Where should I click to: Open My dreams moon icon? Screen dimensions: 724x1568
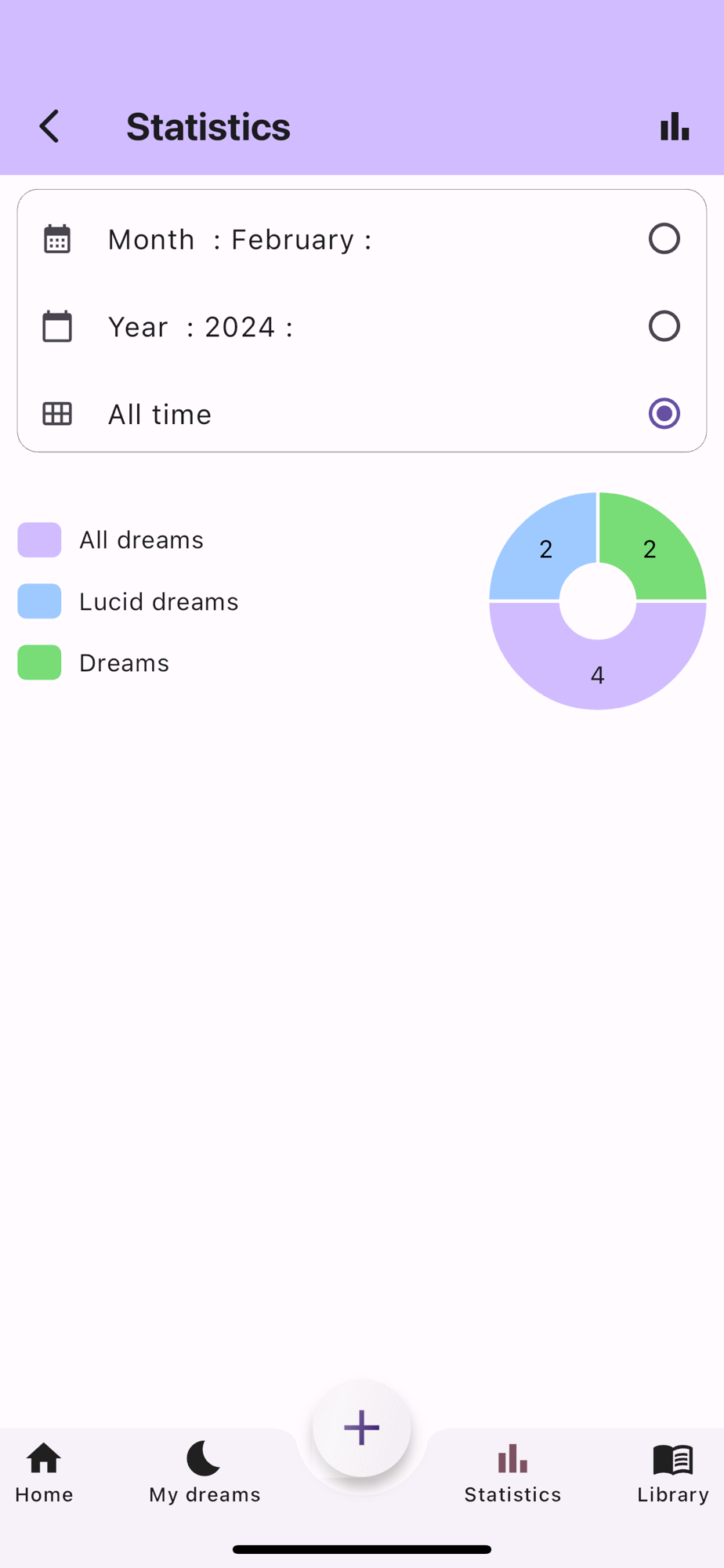[204, 1458]
